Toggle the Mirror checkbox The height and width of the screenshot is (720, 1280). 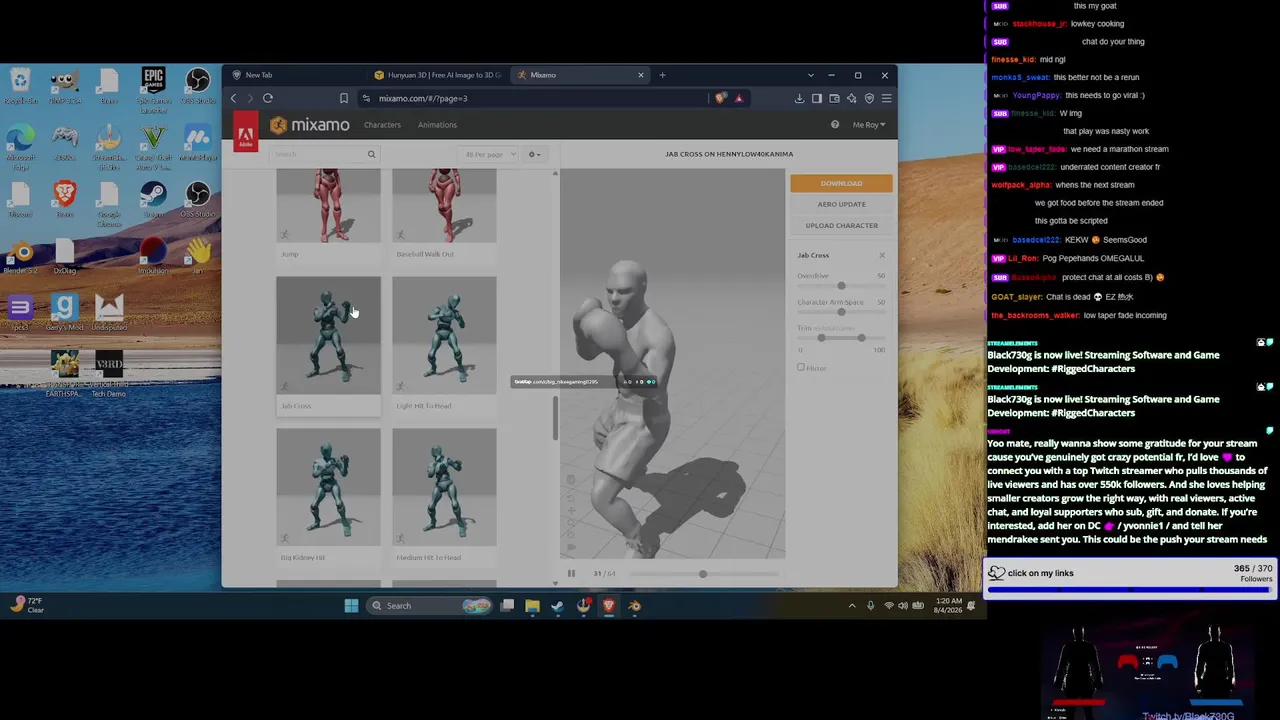[801, 368]
